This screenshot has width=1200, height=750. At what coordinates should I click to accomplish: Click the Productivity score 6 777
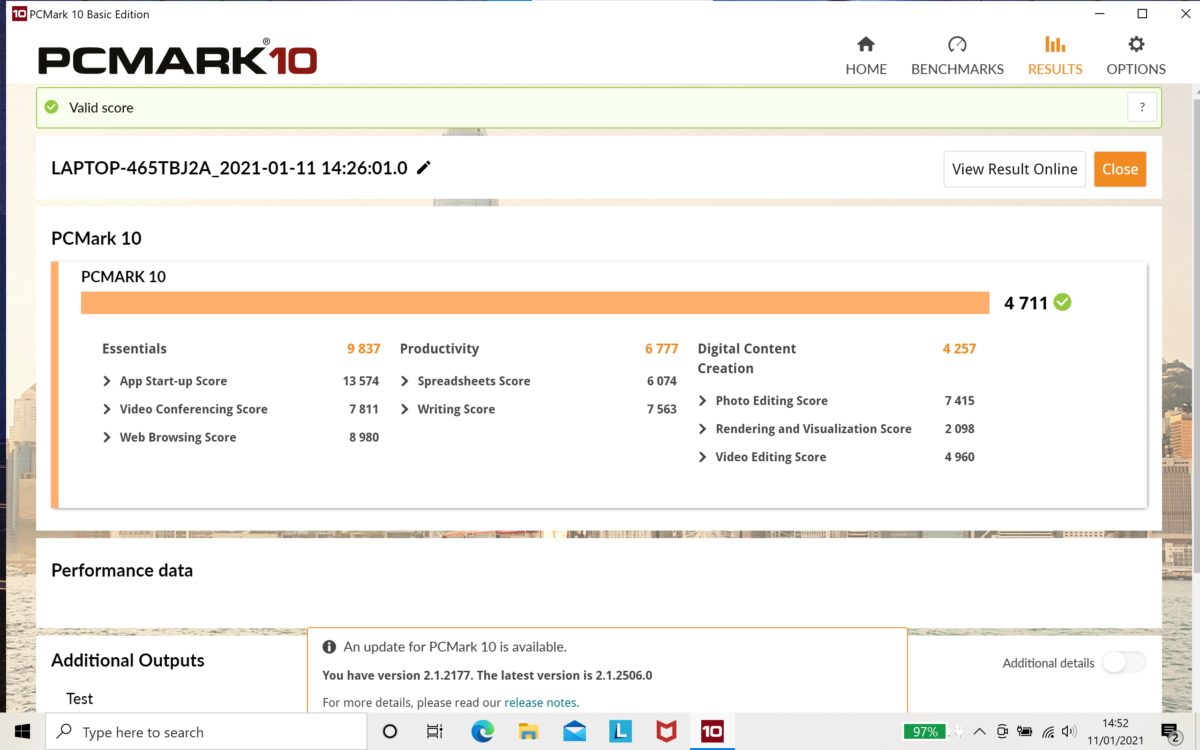(x=661, y=349)
